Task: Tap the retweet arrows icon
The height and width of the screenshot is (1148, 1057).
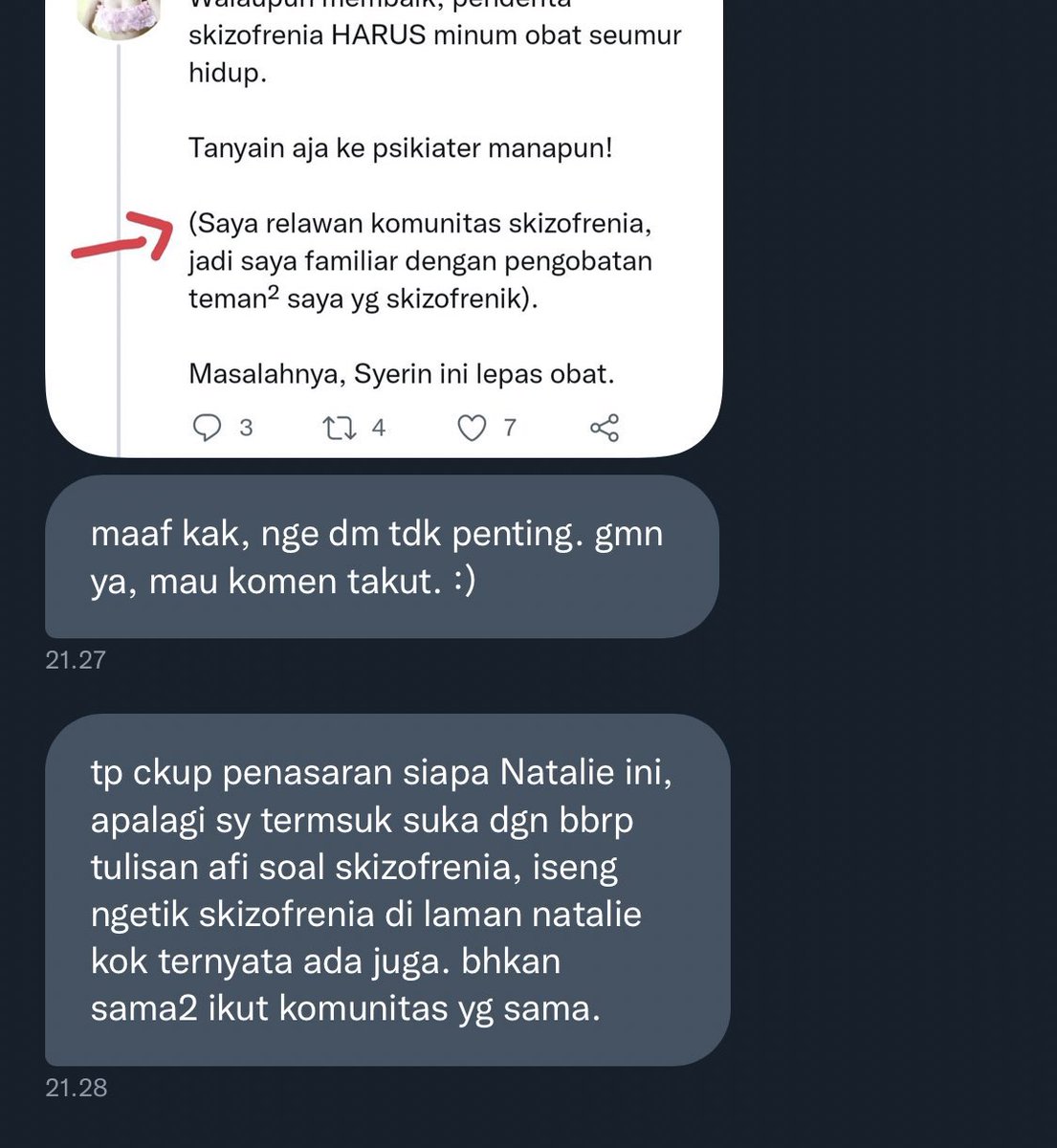Action: click(341, 428)
